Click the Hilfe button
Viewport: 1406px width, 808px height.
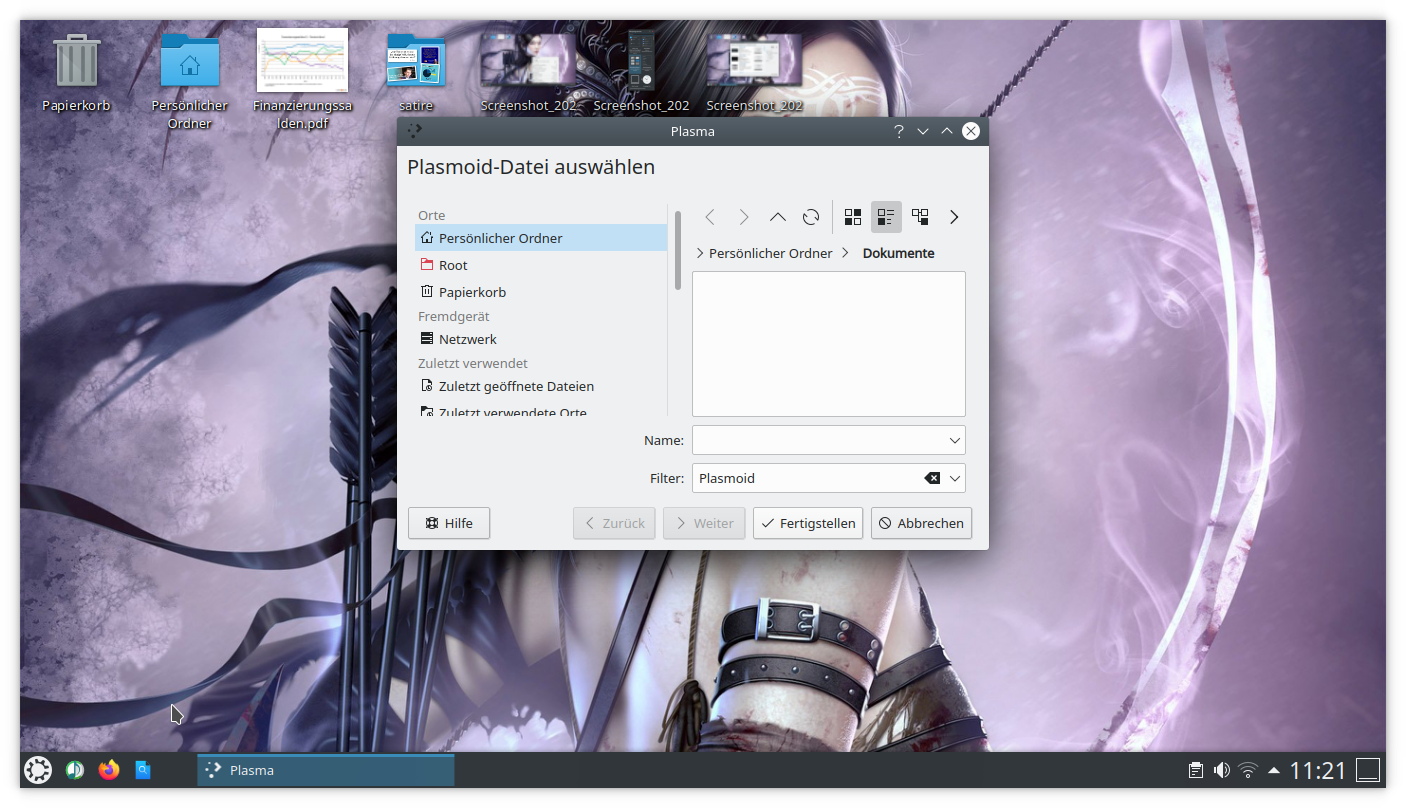(x=449, y=523)
